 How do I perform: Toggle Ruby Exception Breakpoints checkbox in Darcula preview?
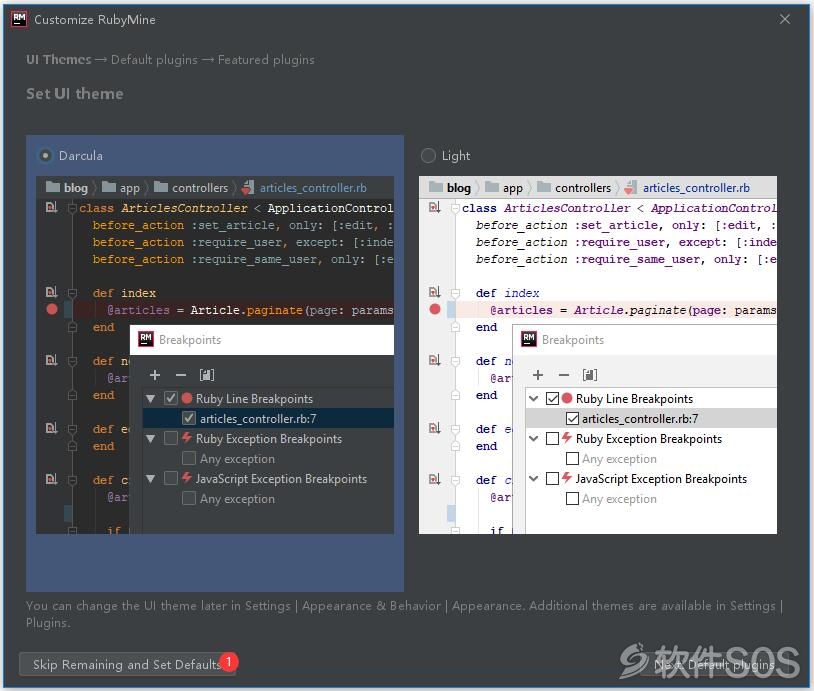tap(171, 438)
